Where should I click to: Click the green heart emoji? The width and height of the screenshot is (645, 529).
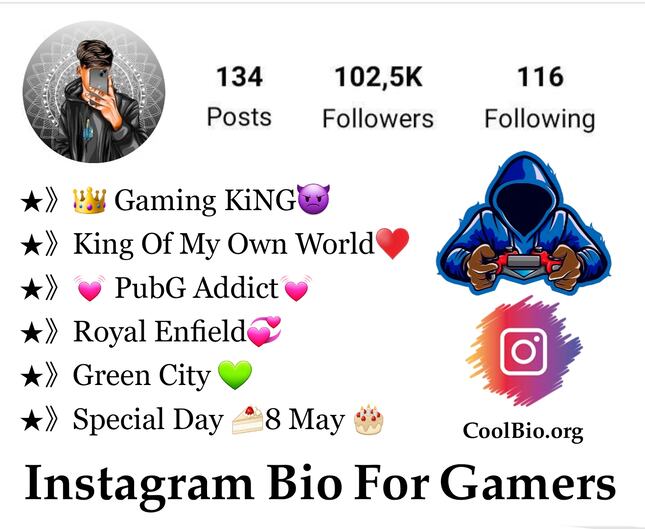pyautogui.click(x=234, y=375)
